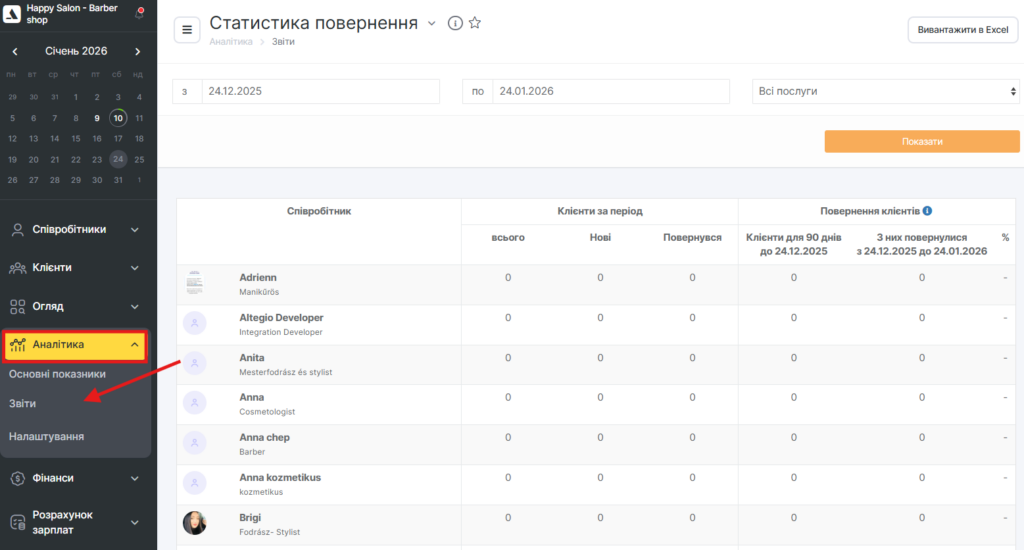Toggle the hamburger sidebar menu button
The height and width of the screenshot is (550, 1024).
[187, 30]
